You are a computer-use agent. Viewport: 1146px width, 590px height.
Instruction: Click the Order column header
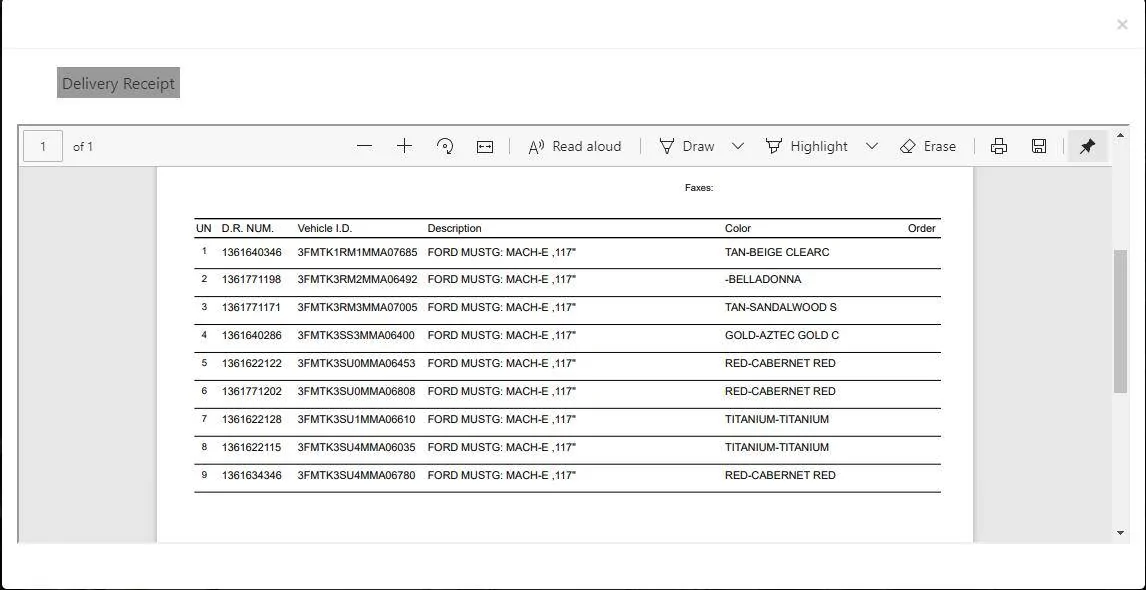click(922, 228)
